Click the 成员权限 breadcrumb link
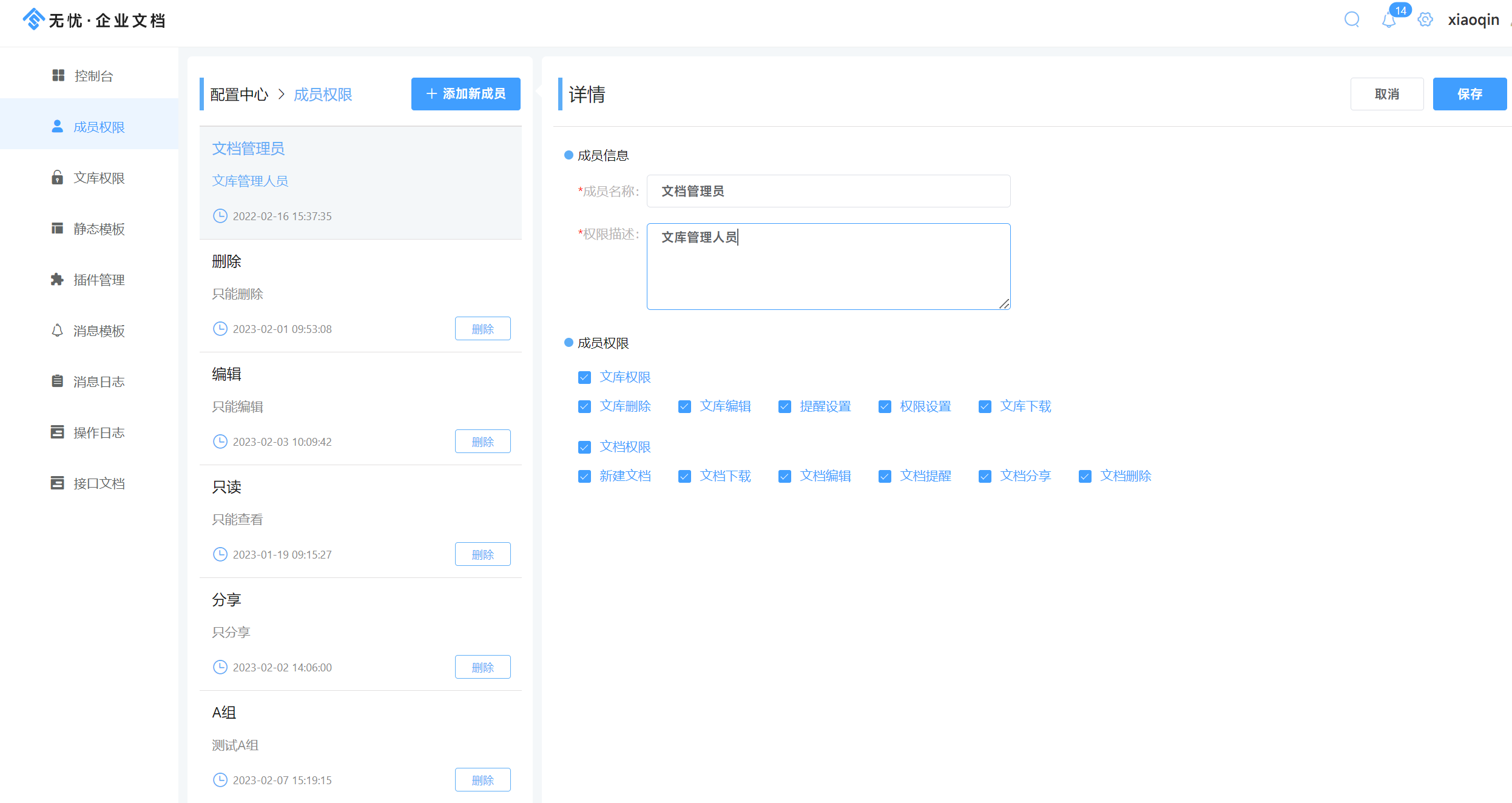The image size is (1512, 803). pyautogui.click(x=323, y=95)
